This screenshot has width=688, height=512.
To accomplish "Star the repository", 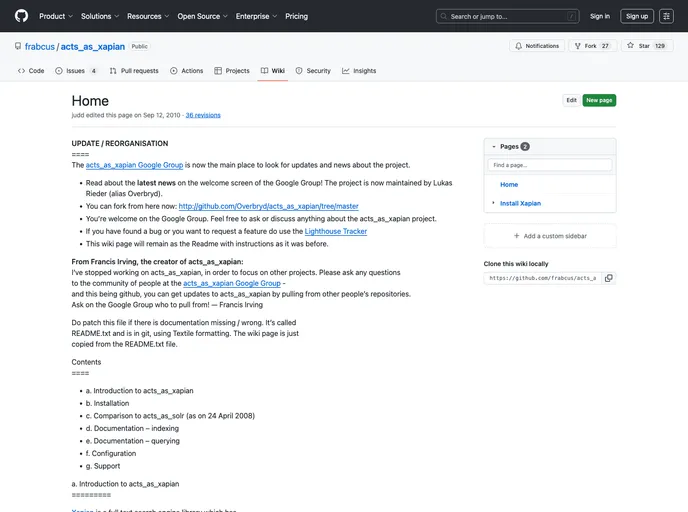I will [647, 46].
